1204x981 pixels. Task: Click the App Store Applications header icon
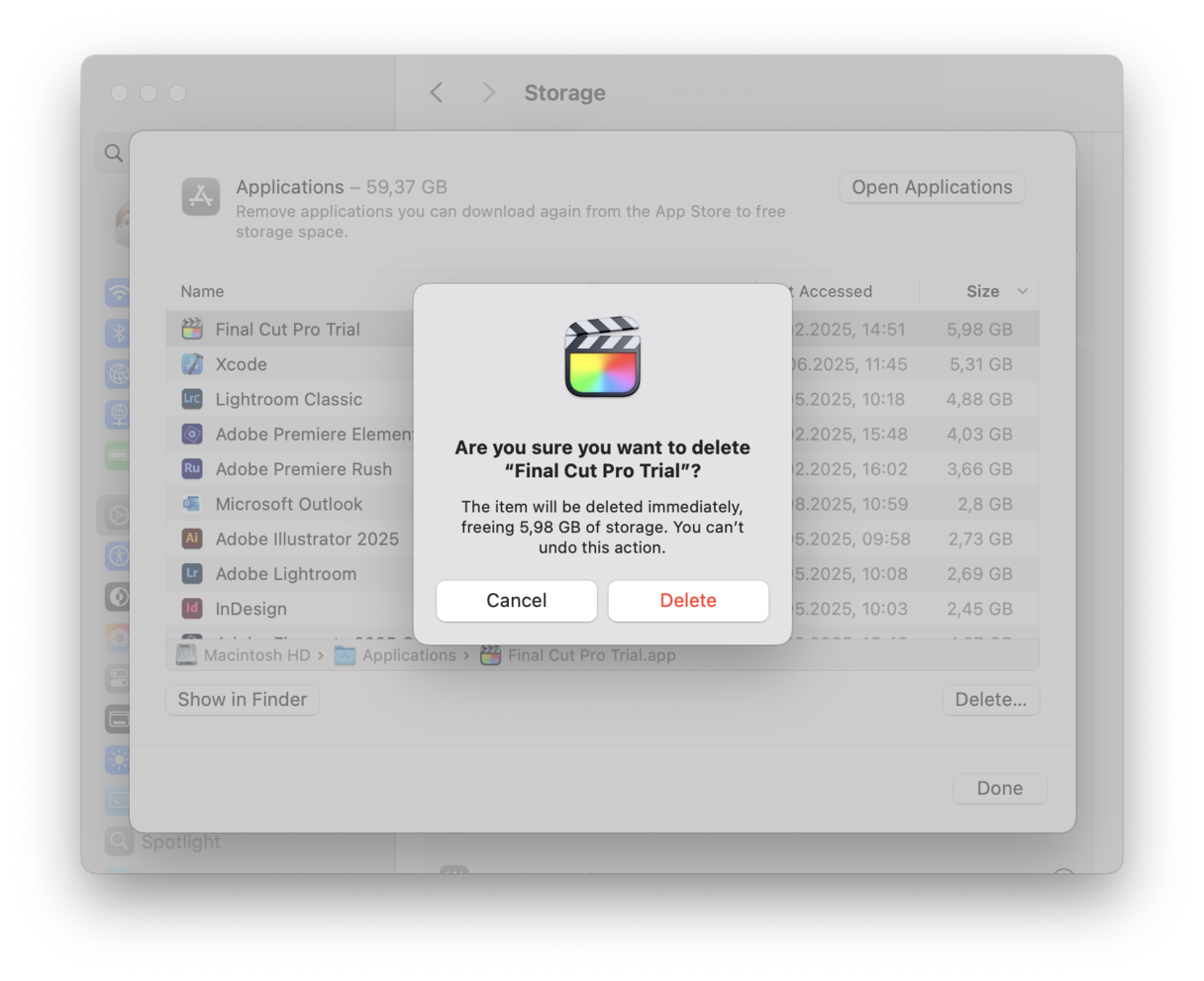point(201,196)
